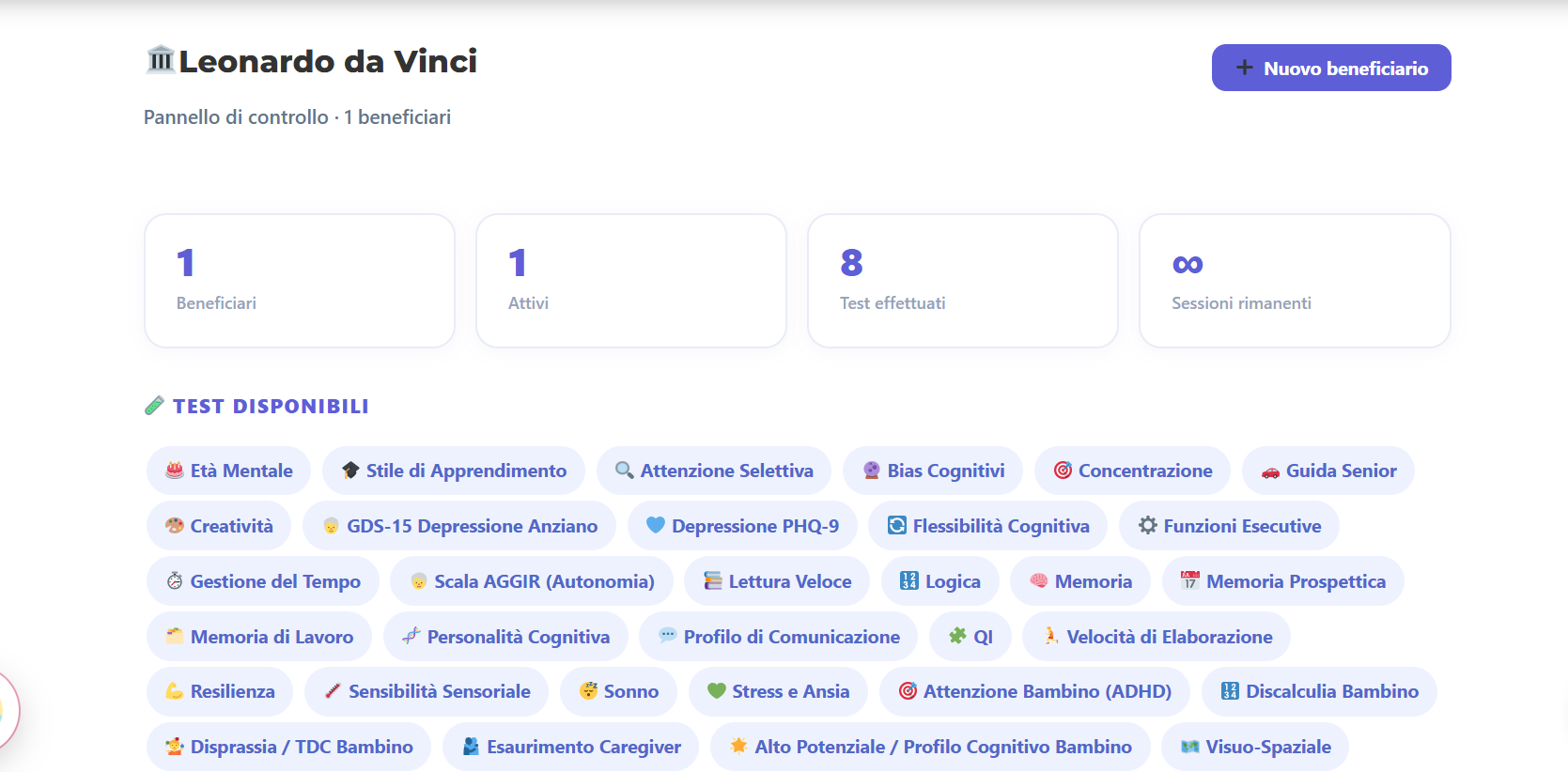Click the calendar icon on Memoria Prospettica
The image size is (1568, 772).
click(x=1190, y=581)
